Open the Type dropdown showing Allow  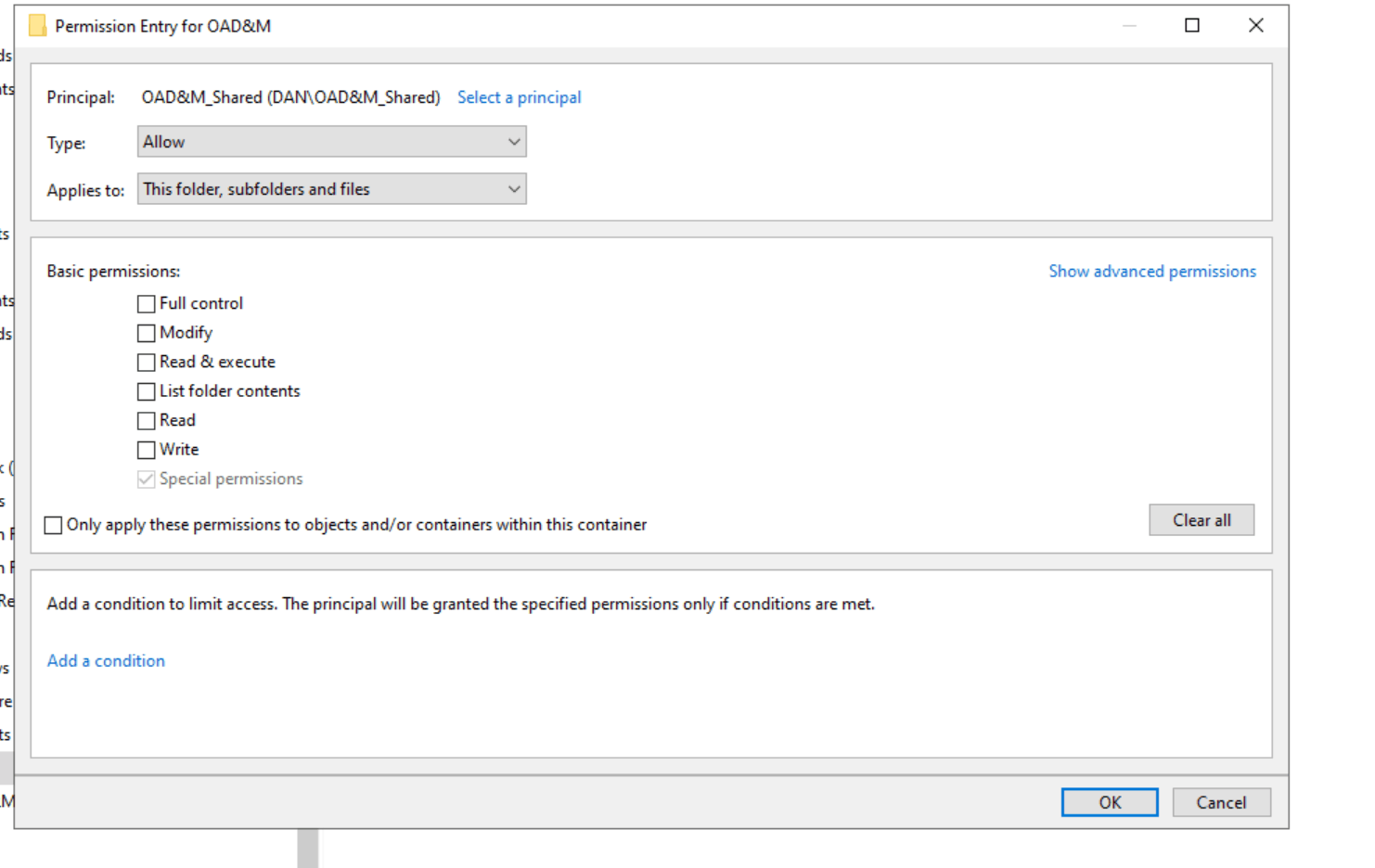tap(331, 142)
